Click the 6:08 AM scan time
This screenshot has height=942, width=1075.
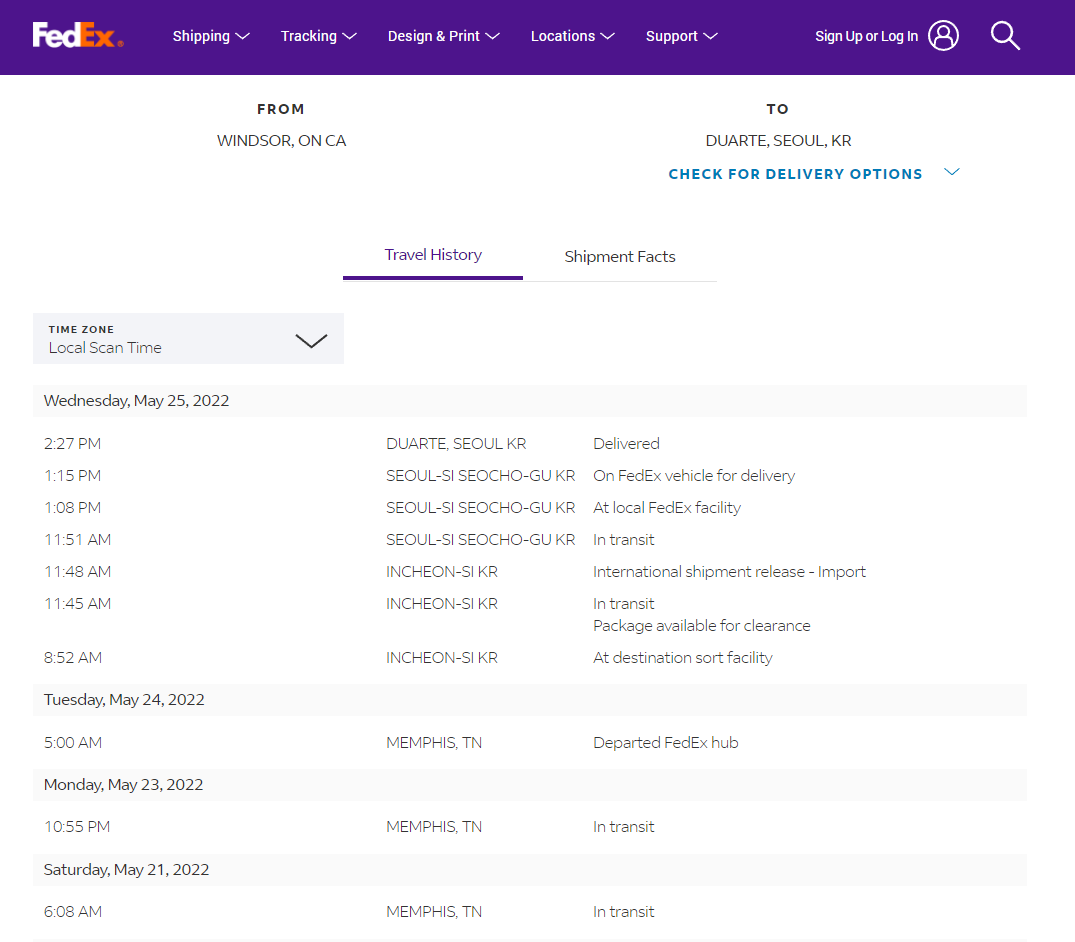[73, 912]
